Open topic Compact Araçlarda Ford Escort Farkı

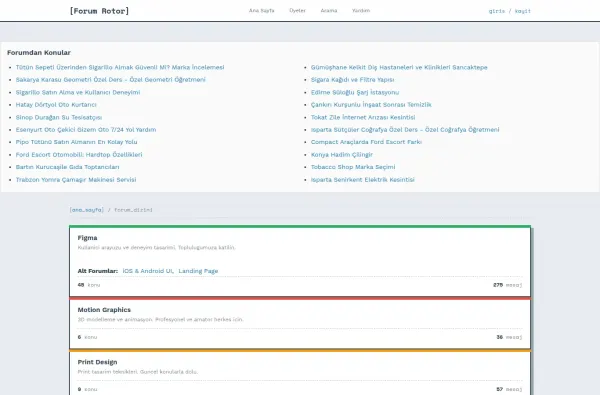point(366,142)
